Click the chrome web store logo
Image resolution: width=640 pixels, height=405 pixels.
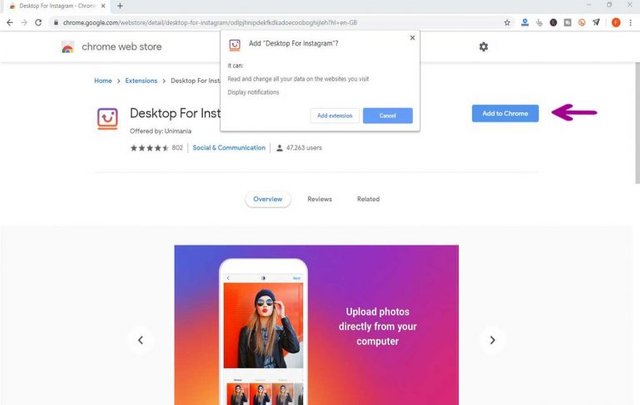click(68, 47)
